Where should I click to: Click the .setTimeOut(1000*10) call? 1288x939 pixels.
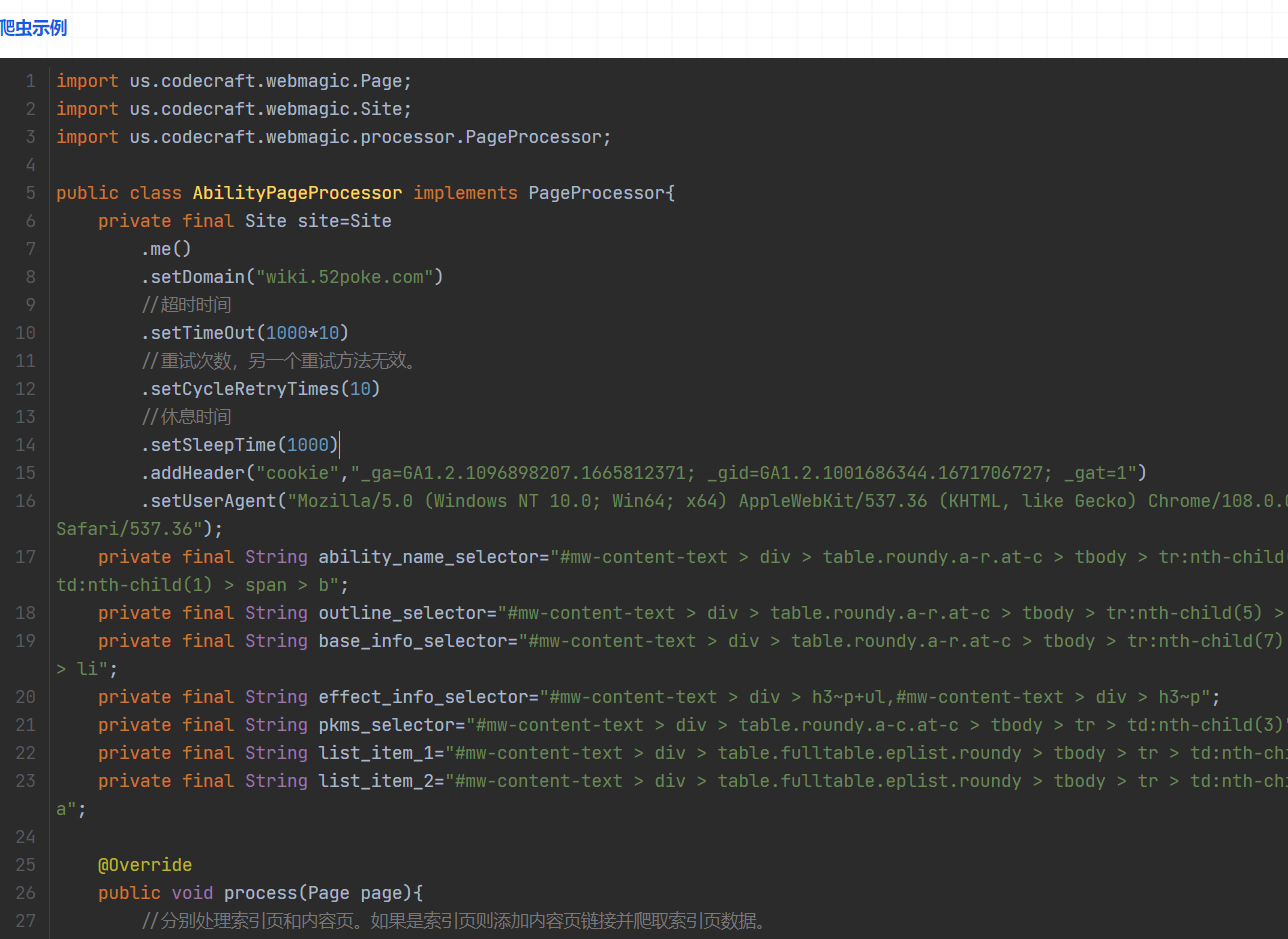coord(245,333)
